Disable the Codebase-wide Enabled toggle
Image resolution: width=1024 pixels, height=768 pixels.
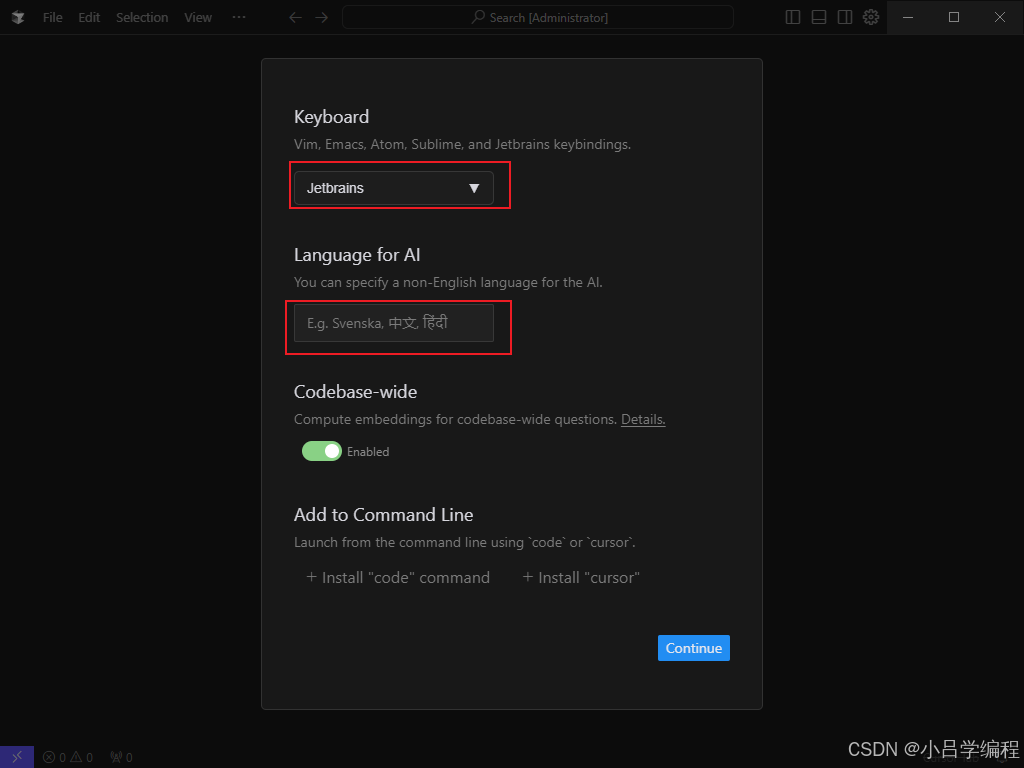[320, 451]
